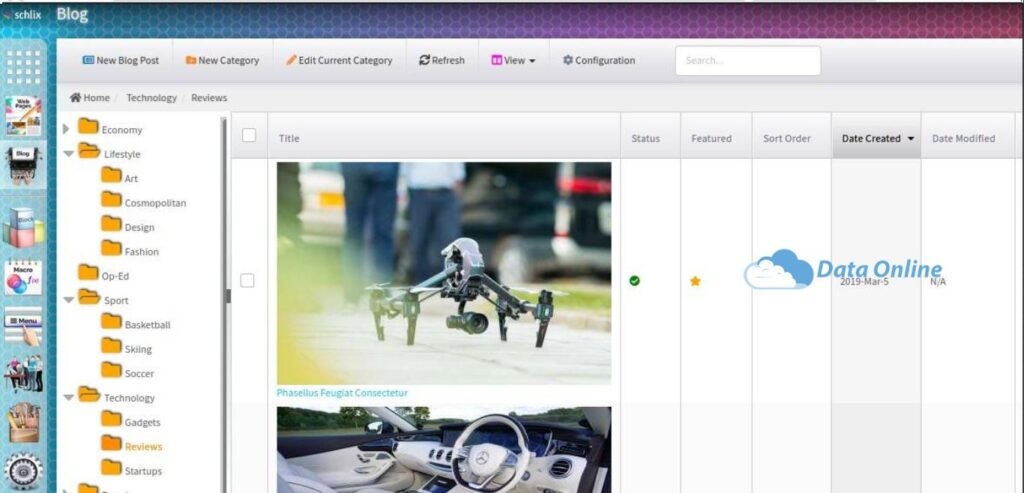Open the app grid launcher icon

[x=23, y=67]
